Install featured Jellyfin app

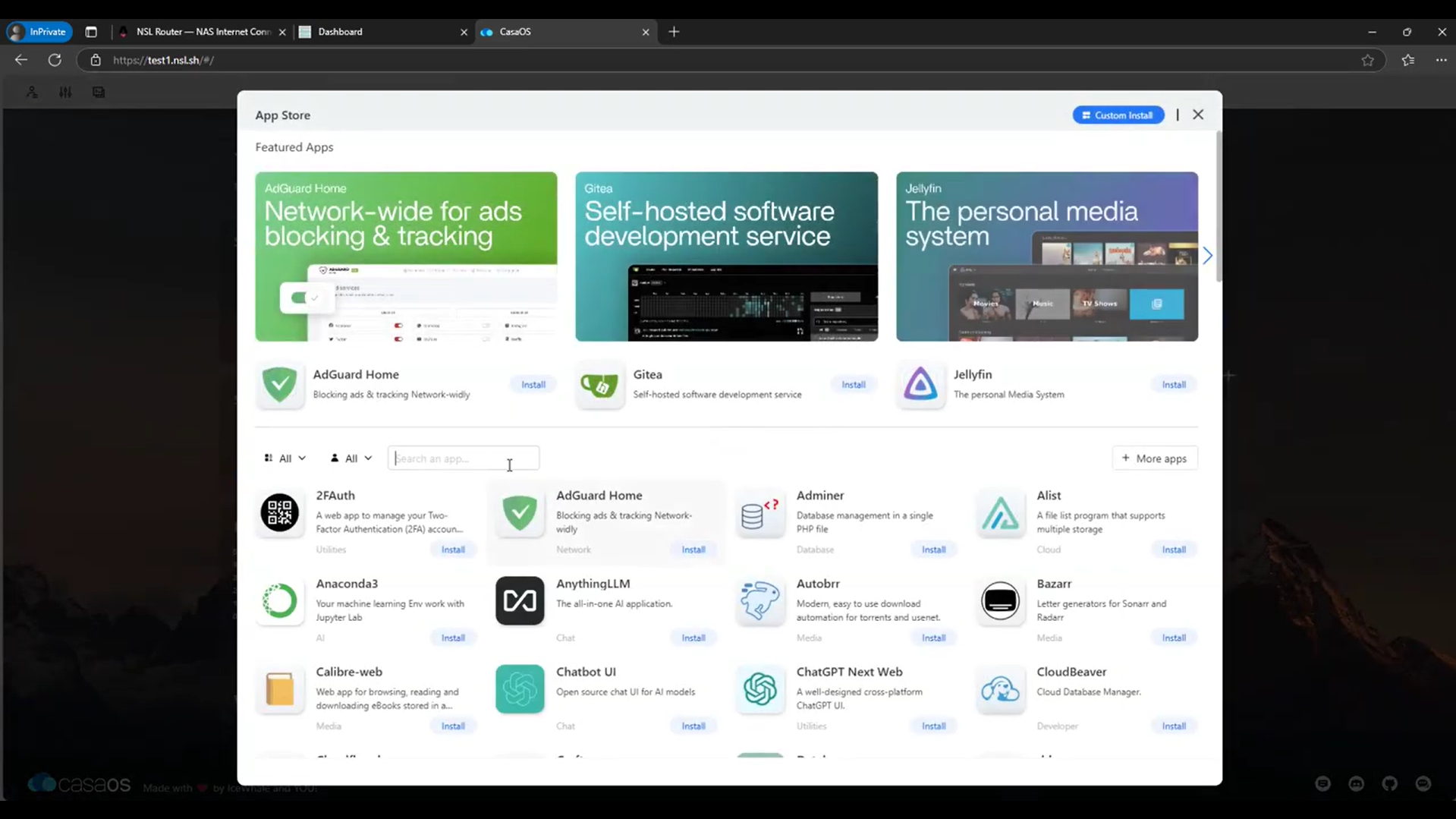[1174, 385]
